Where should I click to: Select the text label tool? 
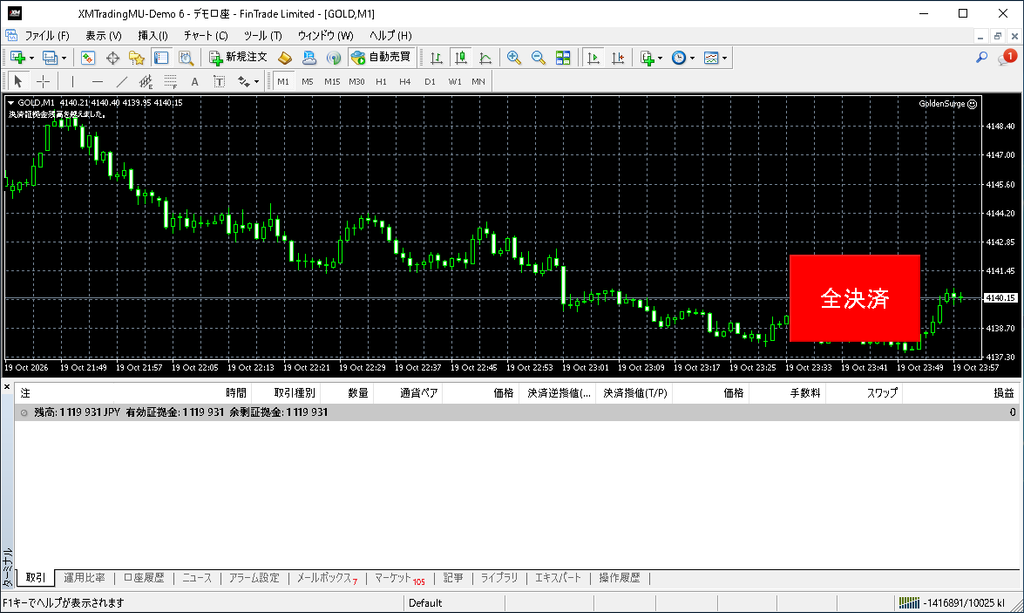coord(219,82)
